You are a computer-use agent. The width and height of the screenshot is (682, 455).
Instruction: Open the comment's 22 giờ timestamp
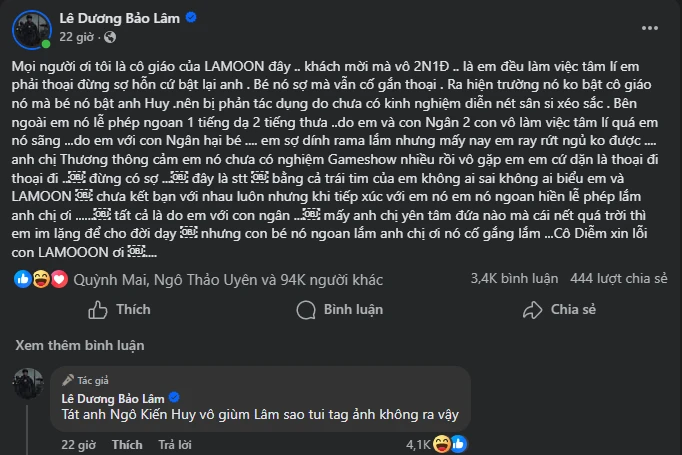[79, 443]
